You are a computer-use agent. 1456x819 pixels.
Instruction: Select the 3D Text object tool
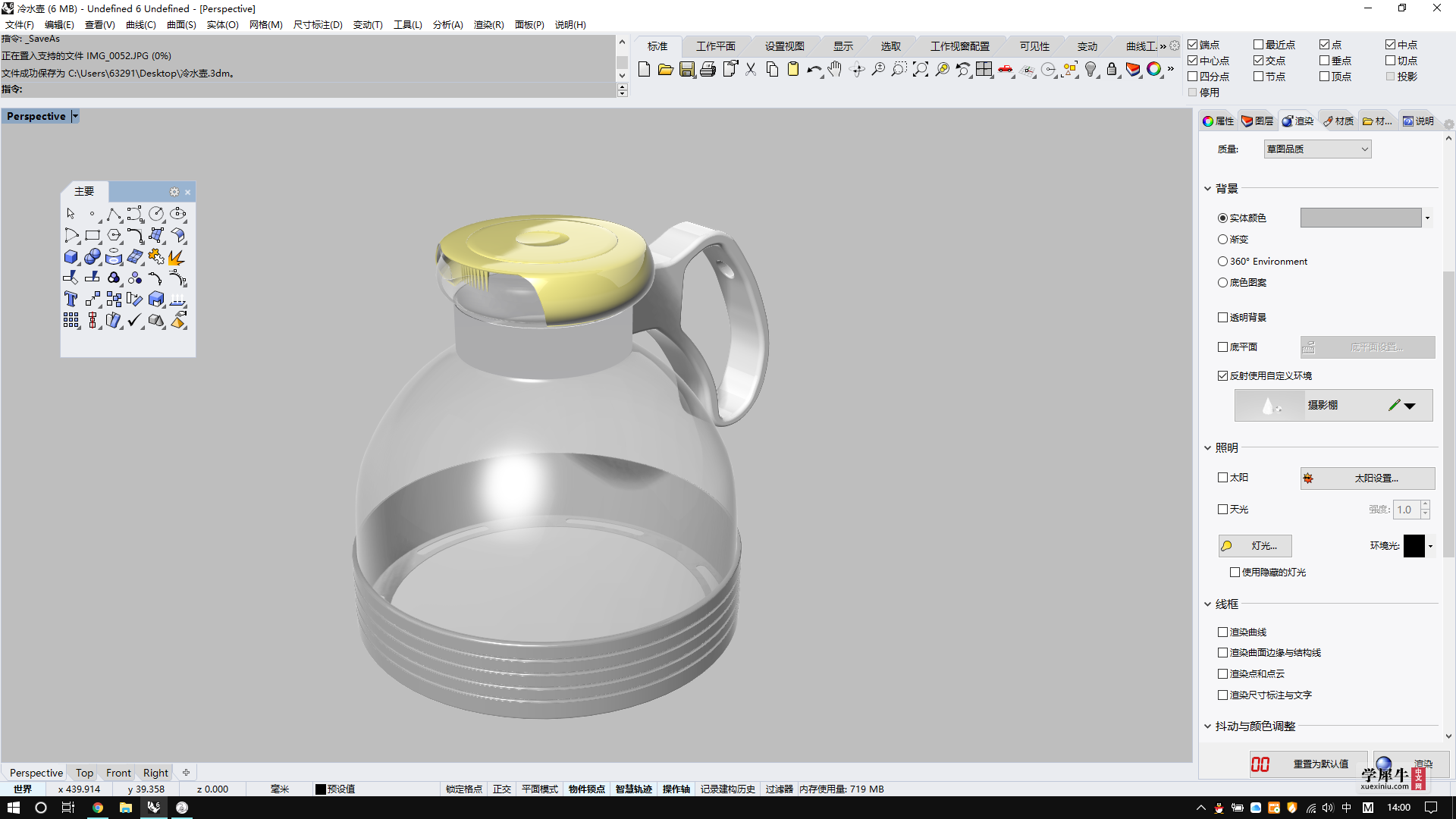click(71, 300)
